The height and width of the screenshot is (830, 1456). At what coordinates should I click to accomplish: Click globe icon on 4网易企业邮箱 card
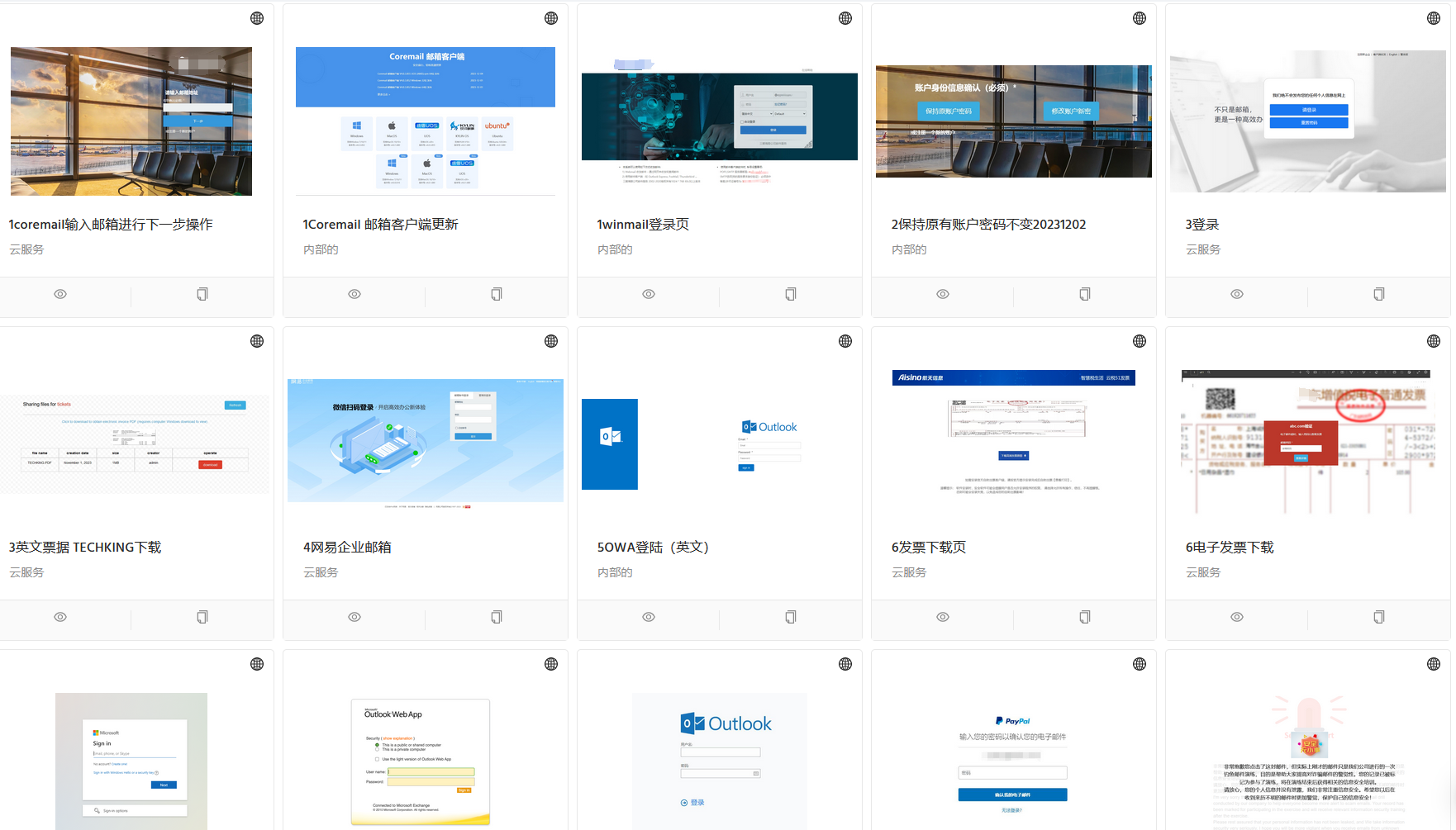coord(551,341)
